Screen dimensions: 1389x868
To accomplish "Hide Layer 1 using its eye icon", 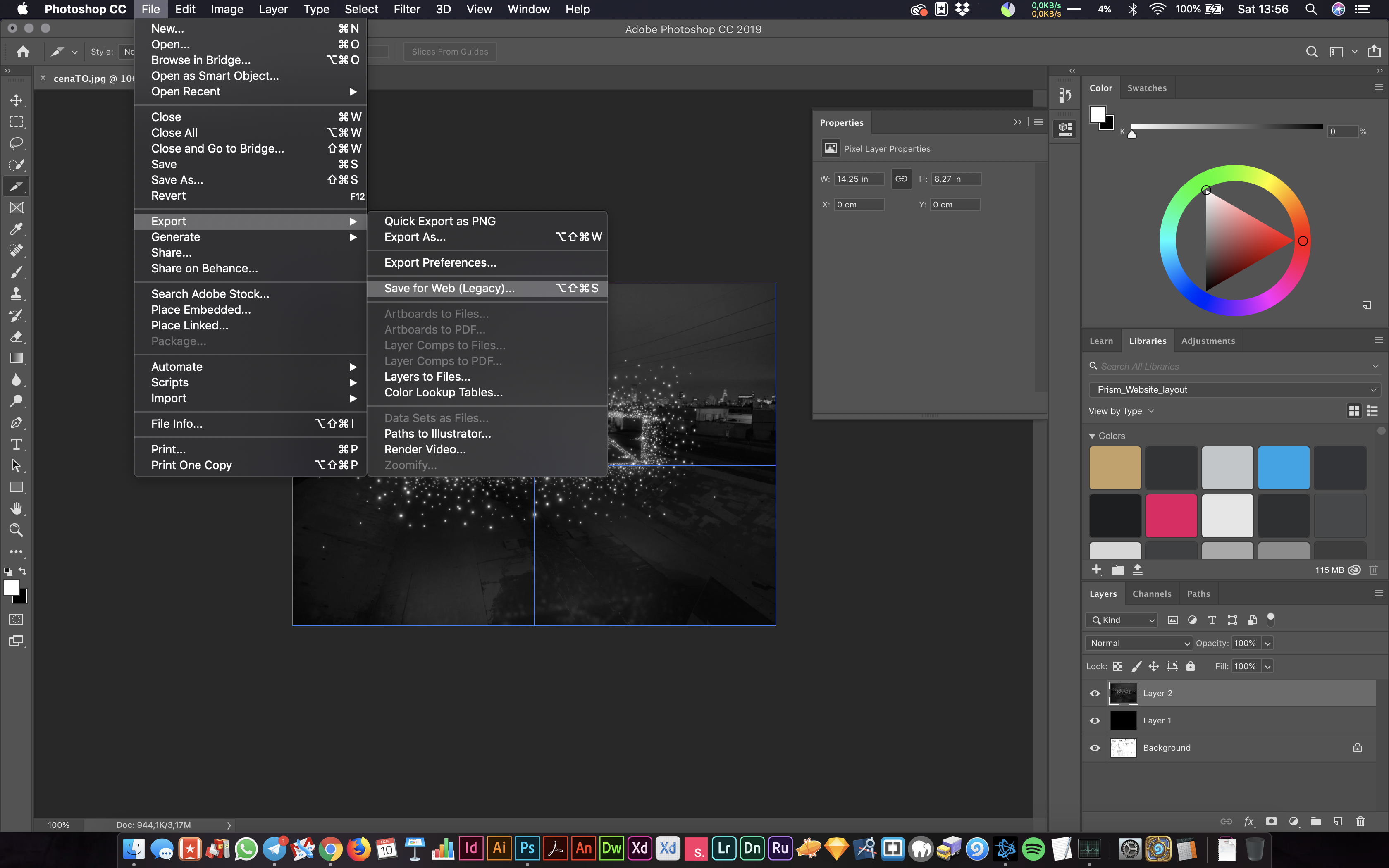I will coord(1095,720).
